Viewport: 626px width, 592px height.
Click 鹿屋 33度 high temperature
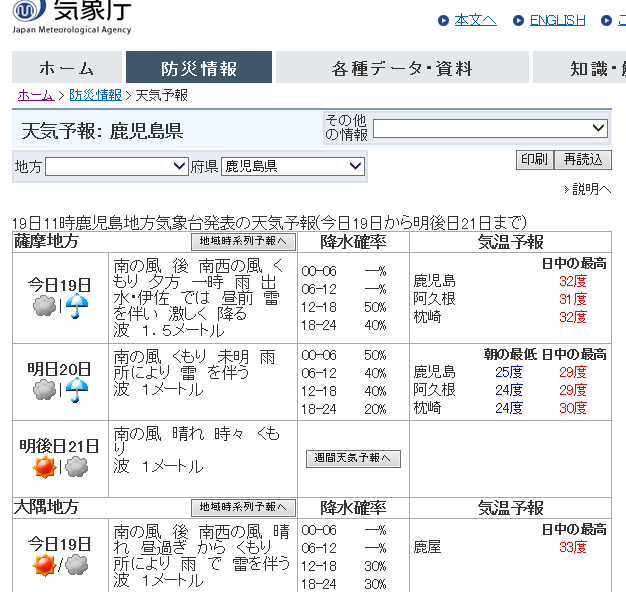(x=573, y=547)
